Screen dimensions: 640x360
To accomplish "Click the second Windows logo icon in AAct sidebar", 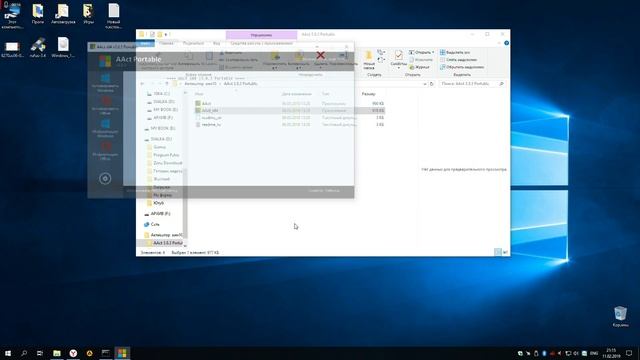I will [x=105, y=123].
